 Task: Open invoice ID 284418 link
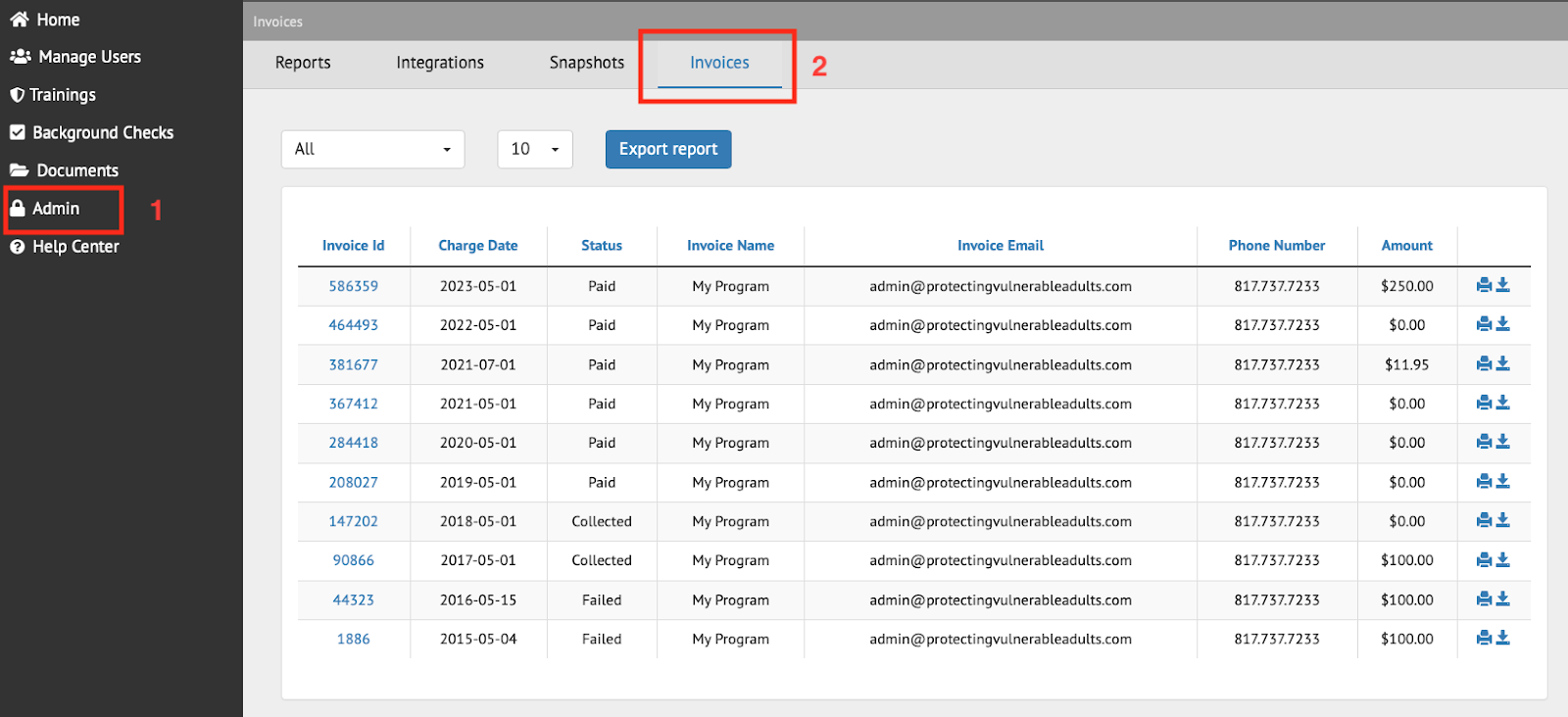tap(354, 443)
